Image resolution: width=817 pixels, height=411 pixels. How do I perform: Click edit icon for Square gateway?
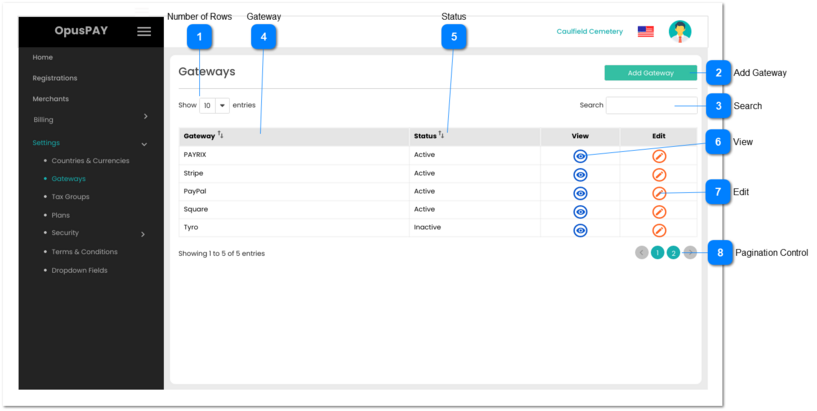point(659,211)
